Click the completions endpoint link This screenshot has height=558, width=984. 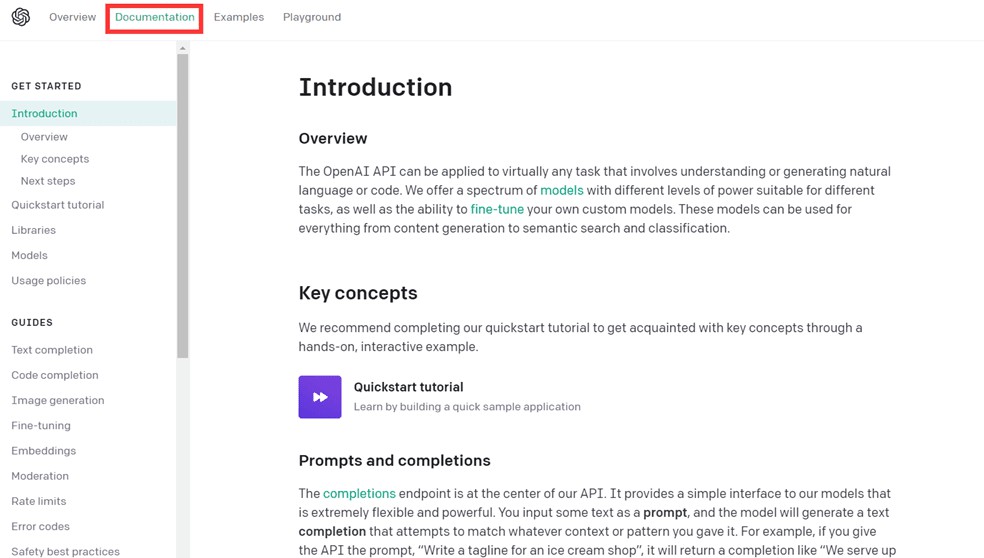click(x=359, y=493)
